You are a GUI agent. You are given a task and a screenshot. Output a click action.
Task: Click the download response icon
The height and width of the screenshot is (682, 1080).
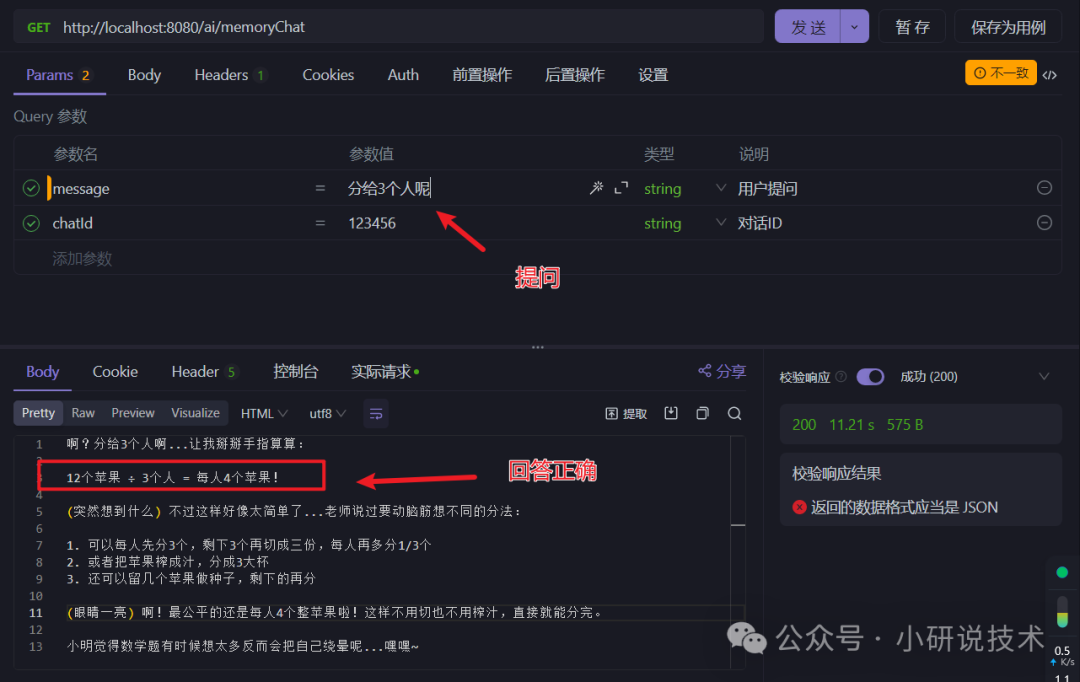[x=670, y=413]
